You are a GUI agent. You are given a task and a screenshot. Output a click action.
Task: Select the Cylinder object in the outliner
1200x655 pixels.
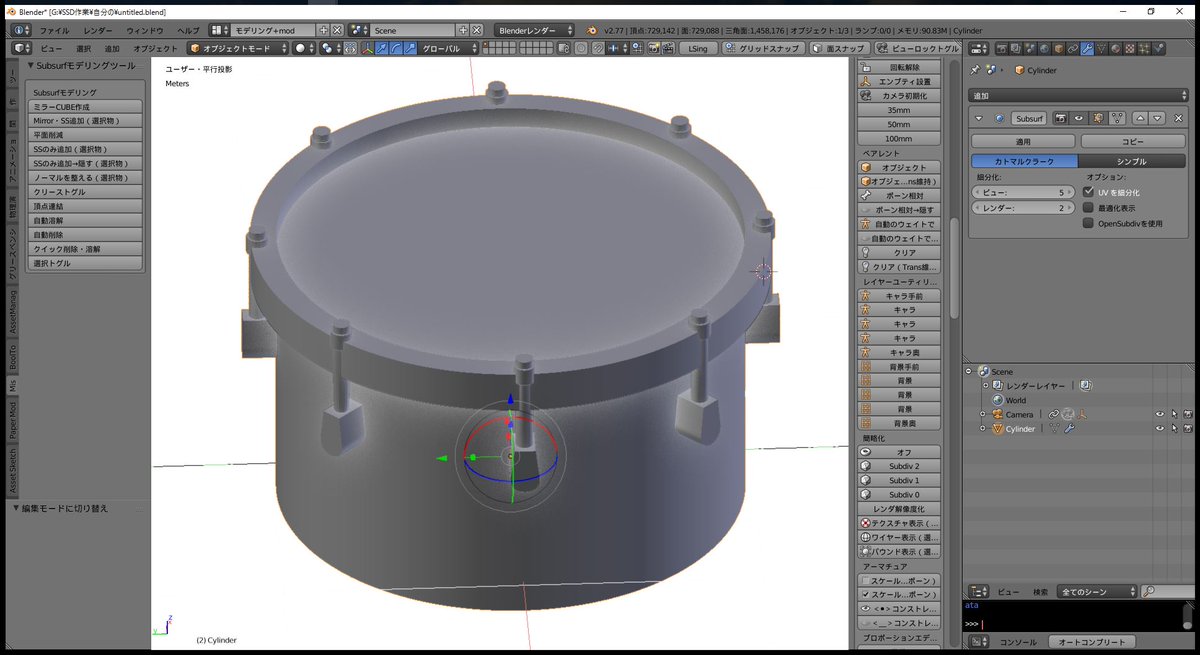1020,429
